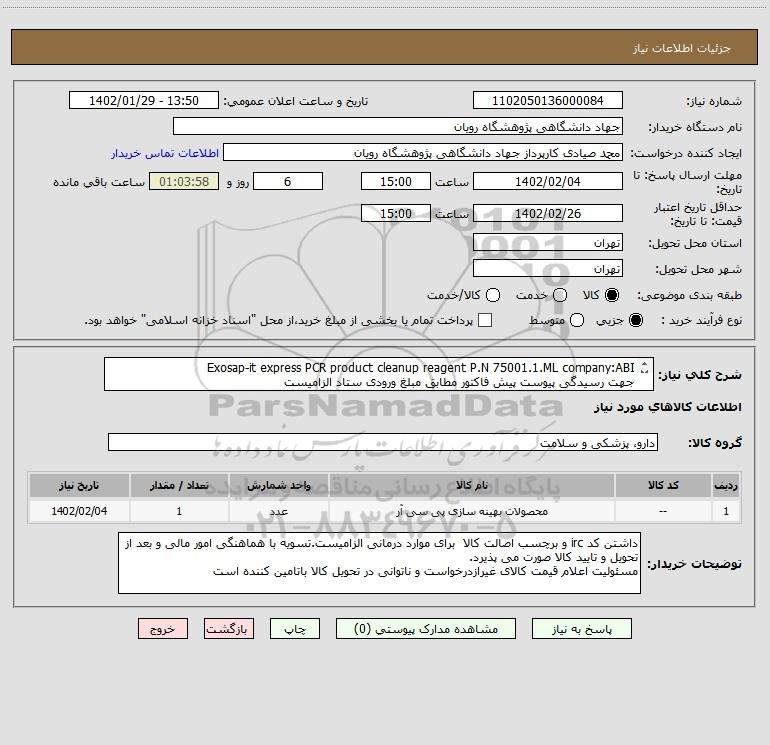Click the deadline time 15:00 field beside 1402/02/04

[396, 181]
